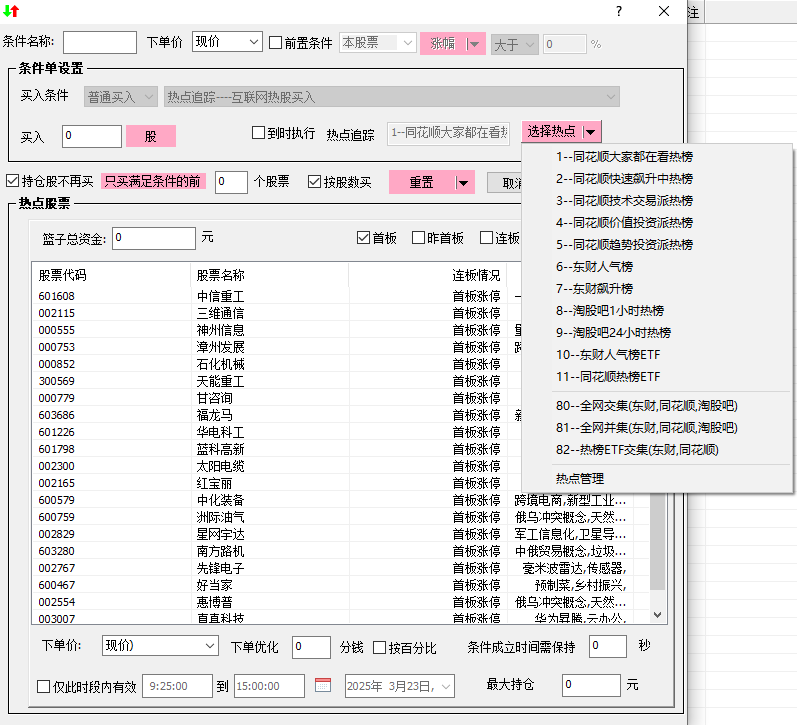Expand the bottom 下单价 现价) combo box

coord(160,647)
